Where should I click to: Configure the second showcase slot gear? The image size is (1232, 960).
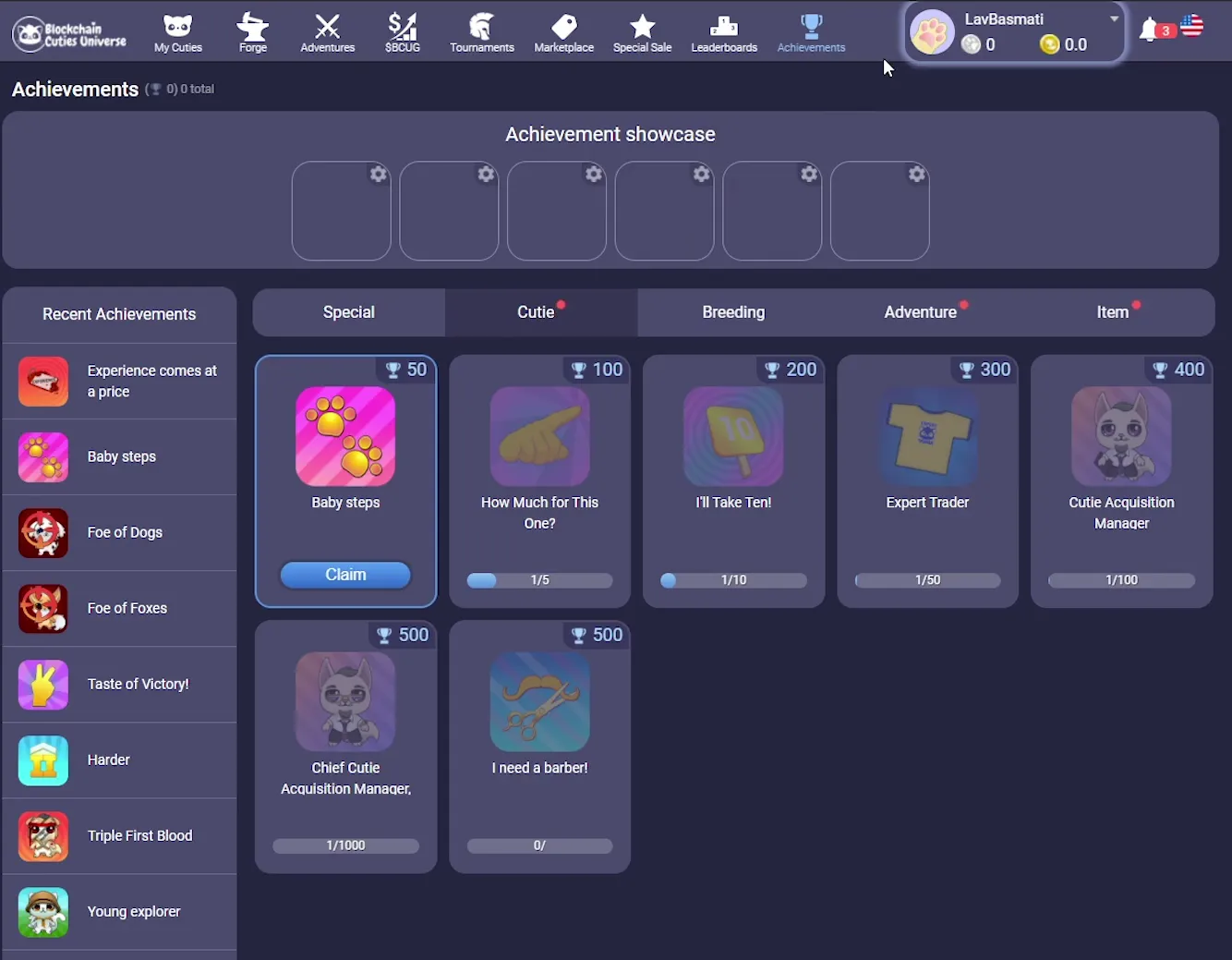coord(486,174)
